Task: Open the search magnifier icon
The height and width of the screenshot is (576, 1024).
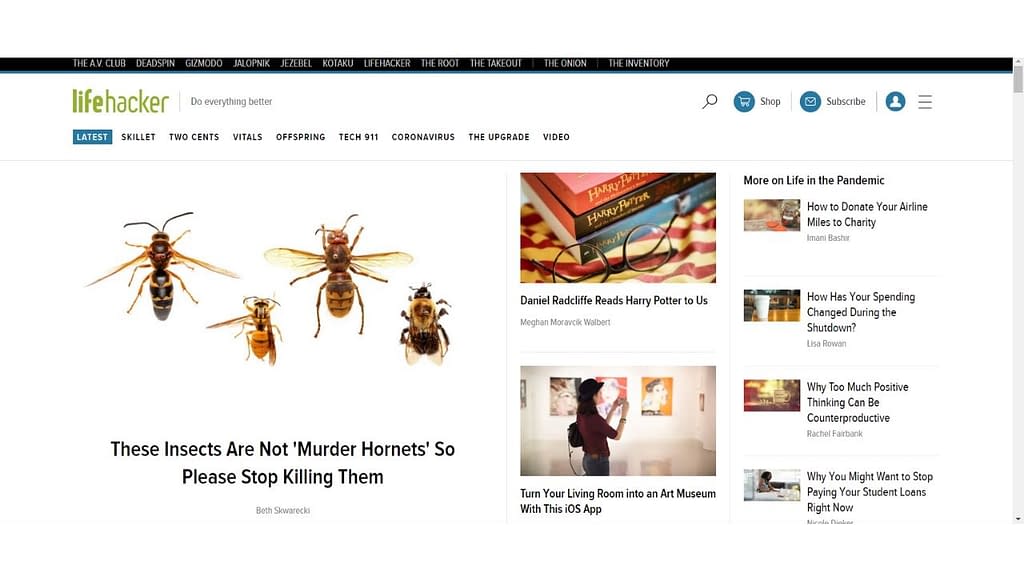Action: (x=710, y=101)
